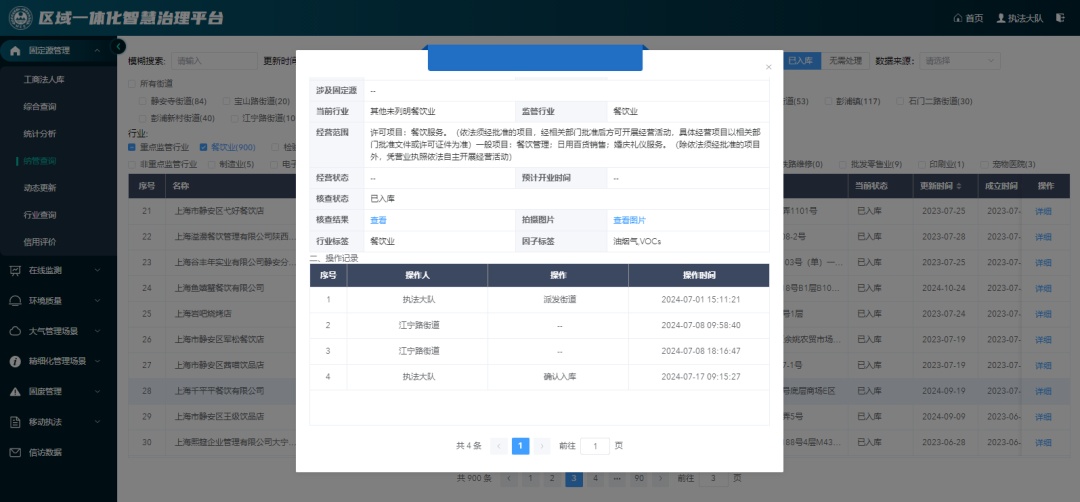Click the 信访数据 envelope icon in sidebar

tap(16, 452)
